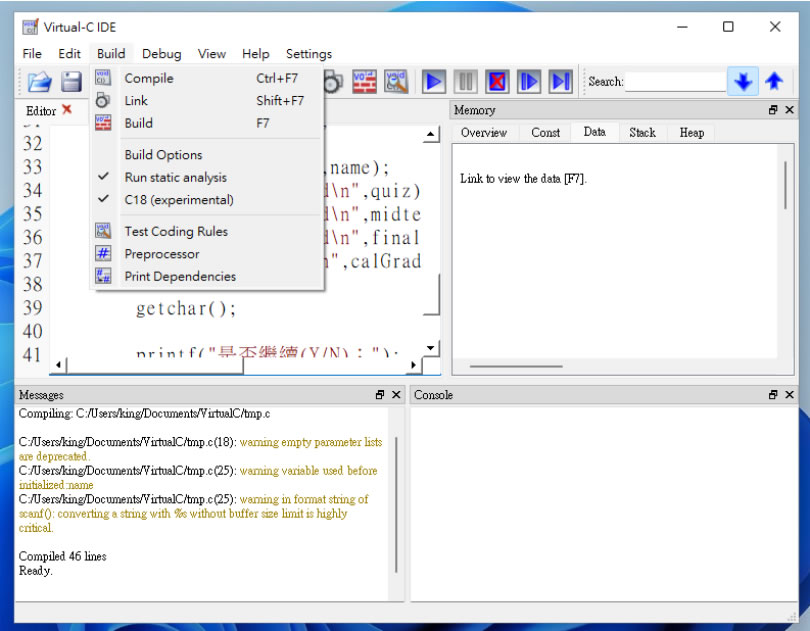Click the Memory panel vertical scrollbar
The image size is (810, 631).
(785, 185)
